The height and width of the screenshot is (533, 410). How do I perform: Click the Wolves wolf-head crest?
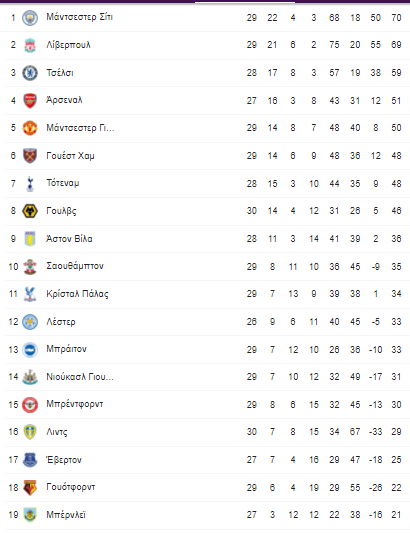[x=30, y=211]
